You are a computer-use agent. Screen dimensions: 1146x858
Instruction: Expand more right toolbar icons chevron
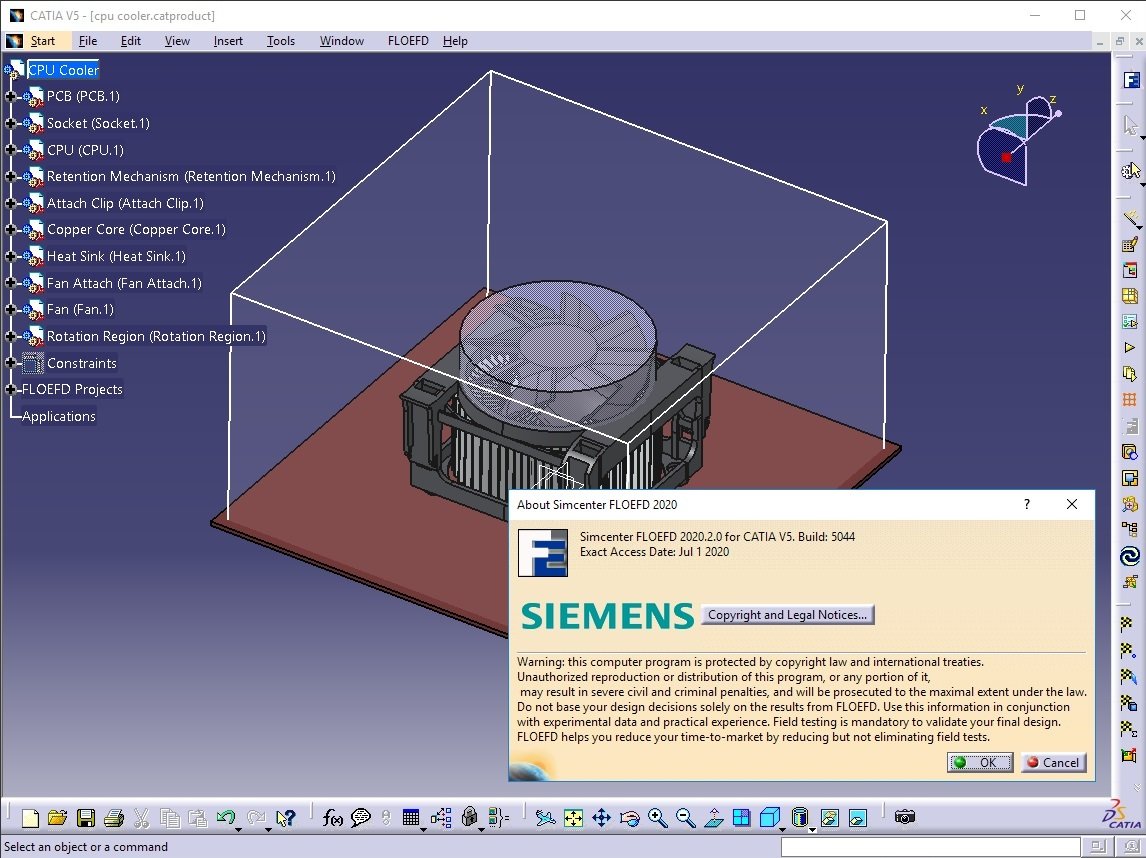coord(1136,788)
